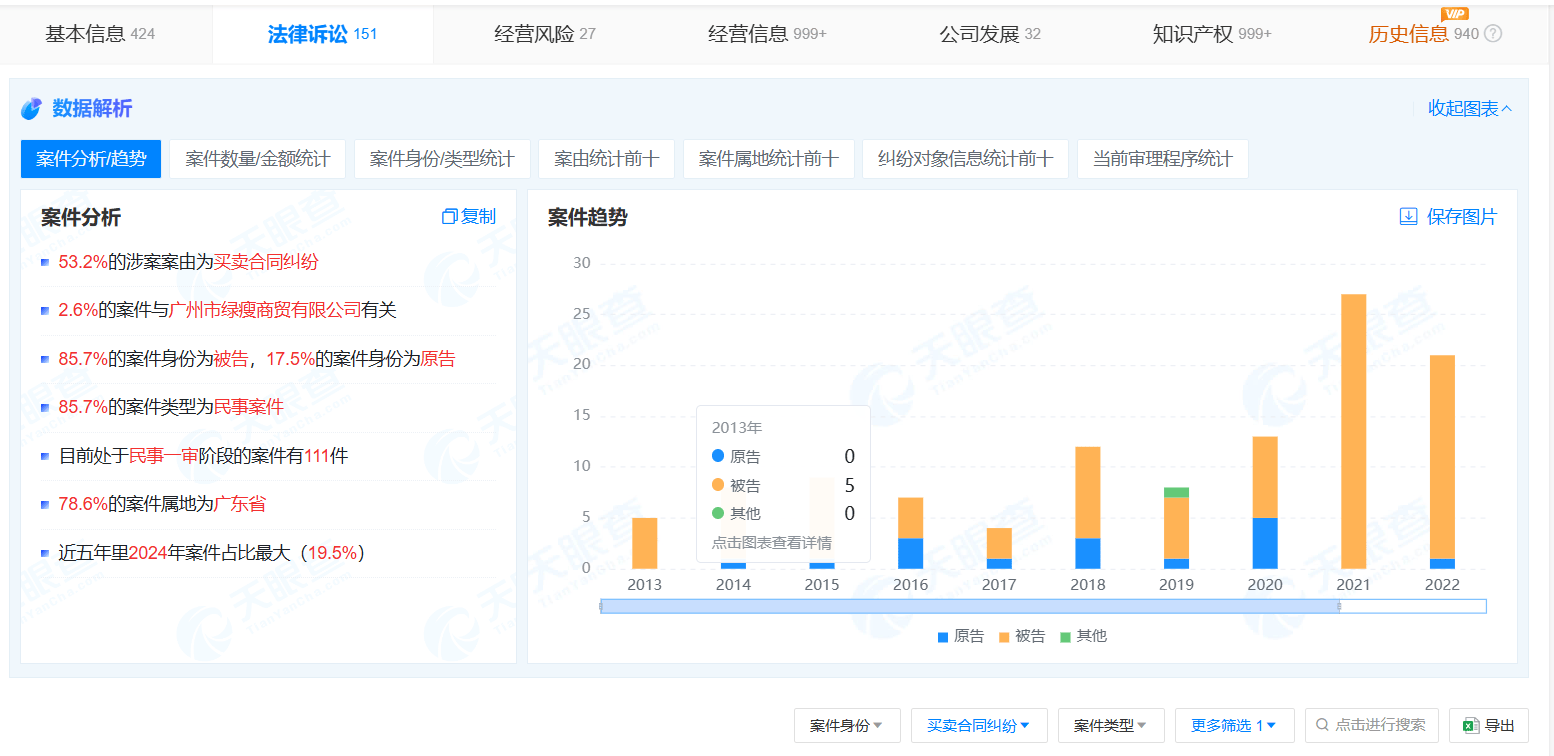The width and height of the screenshot is (1554, 756).
Task: Open 案由统计前十 view
Action: [x=607, y=159]
